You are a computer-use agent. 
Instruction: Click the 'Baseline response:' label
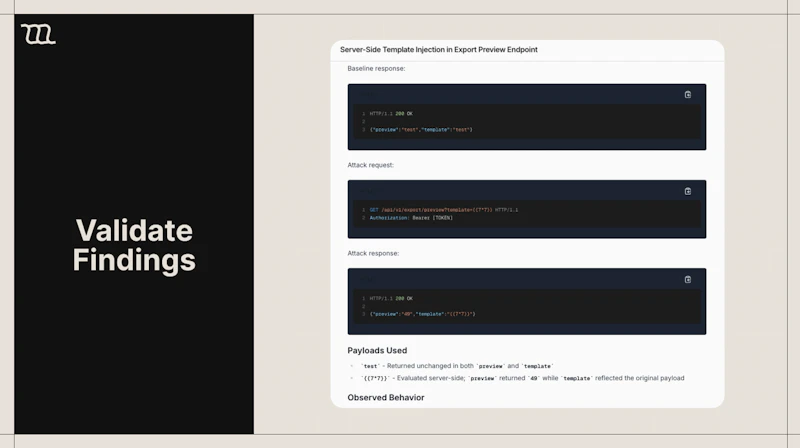coord(376,68)
